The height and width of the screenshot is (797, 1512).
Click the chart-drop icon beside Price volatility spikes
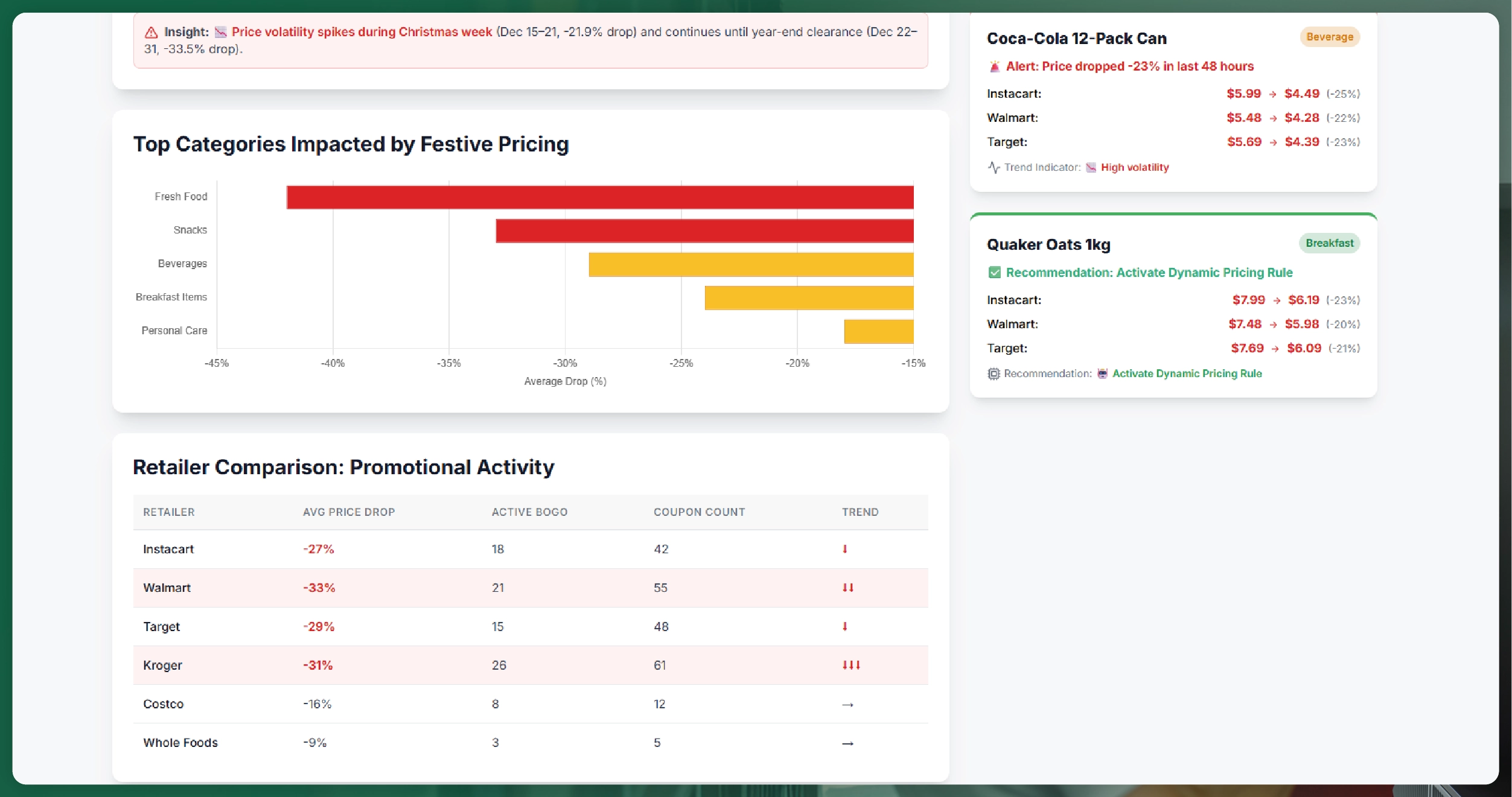(222, 32)
